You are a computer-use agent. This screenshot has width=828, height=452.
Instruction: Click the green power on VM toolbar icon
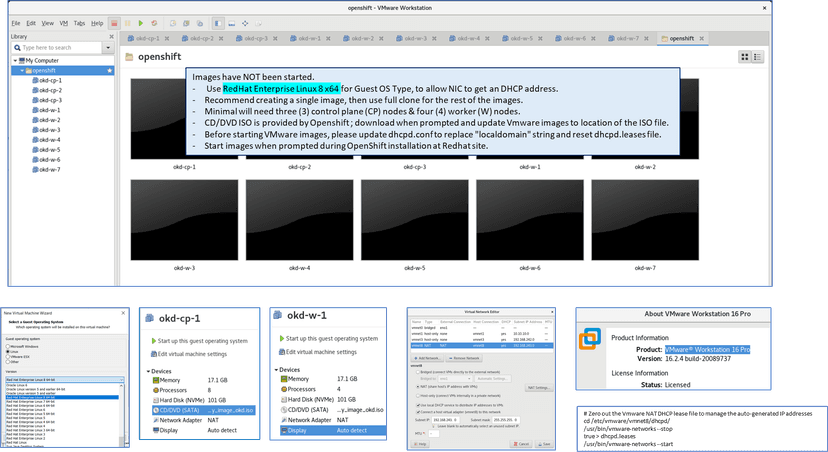[x=140, y=22]
